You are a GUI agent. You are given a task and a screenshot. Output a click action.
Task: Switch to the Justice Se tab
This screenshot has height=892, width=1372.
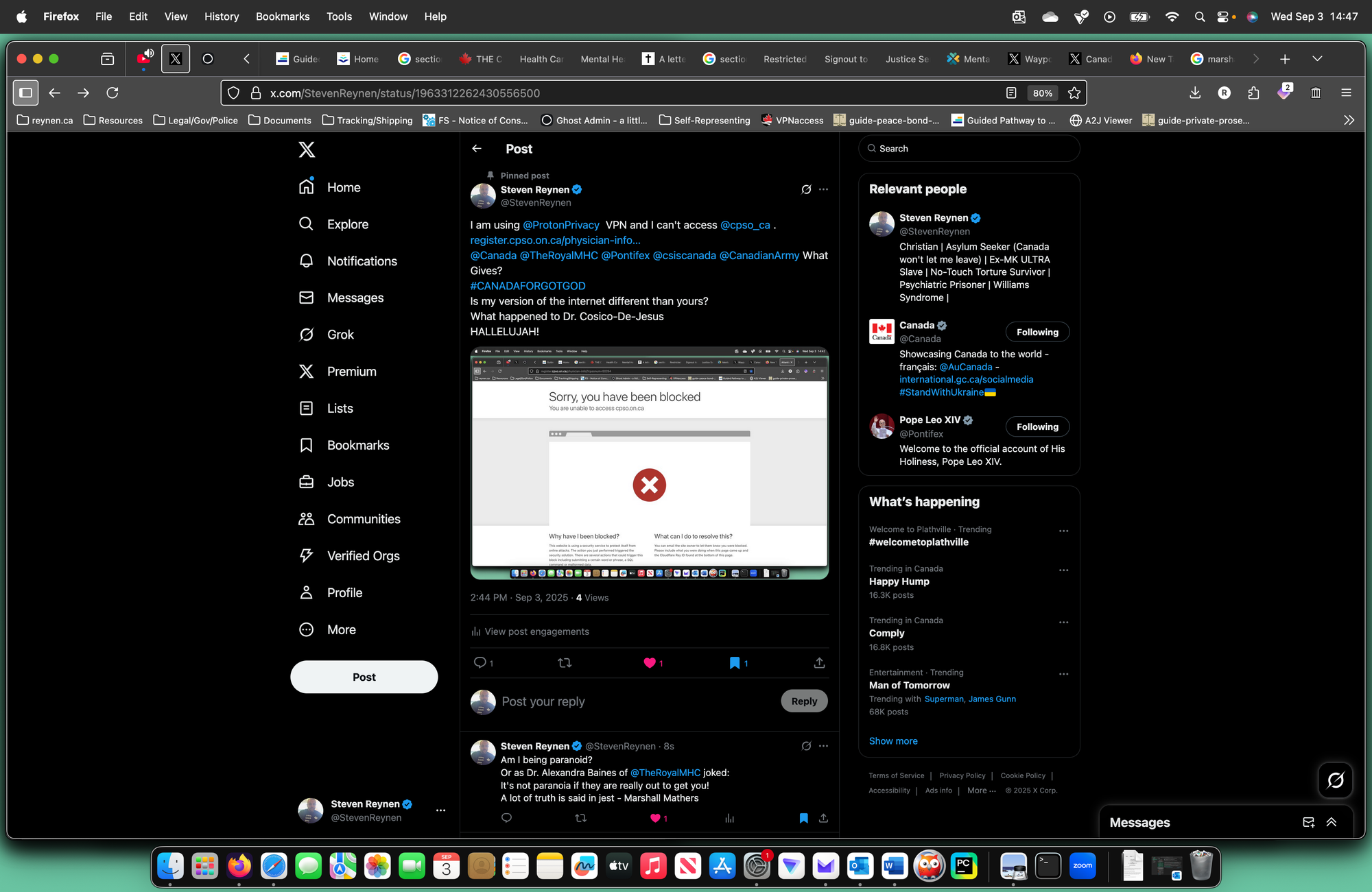tap(907, 59)
